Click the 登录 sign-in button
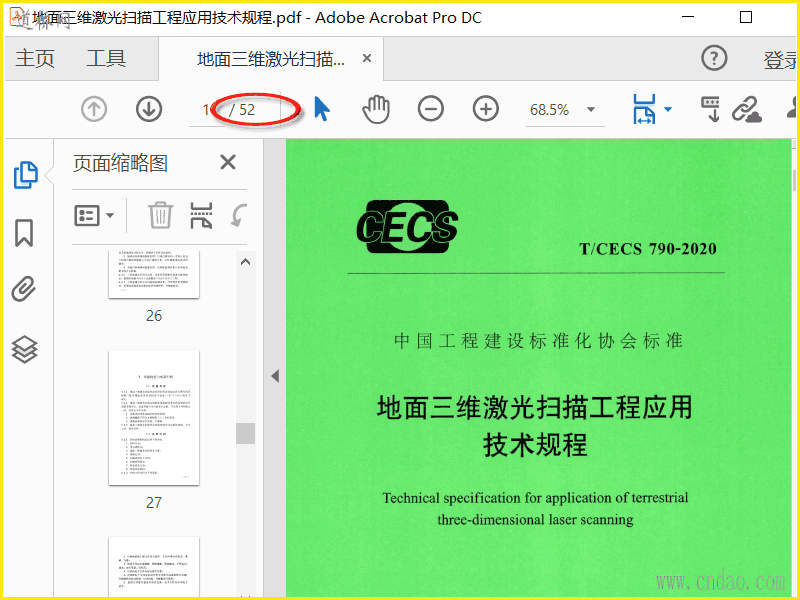This screenshot has width=800, height=600. pyautogui.click(x=781, y=60)
